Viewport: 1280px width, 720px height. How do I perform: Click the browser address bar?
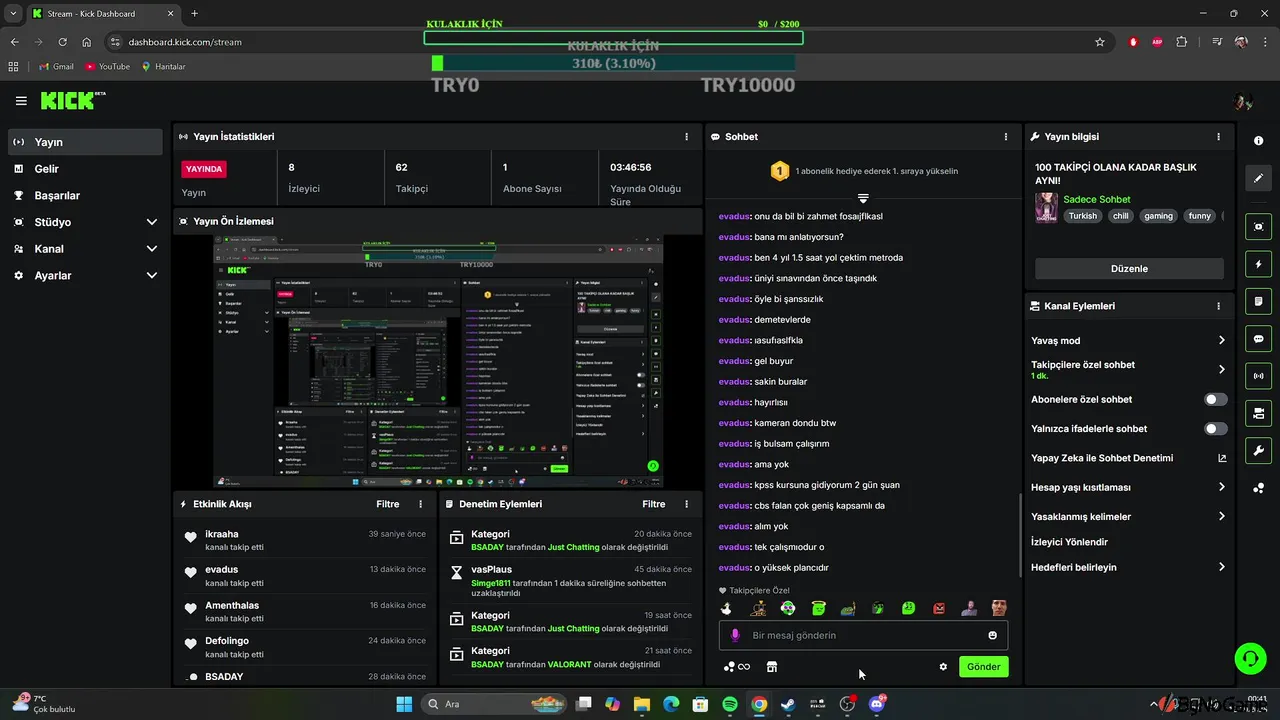(600, 42)
